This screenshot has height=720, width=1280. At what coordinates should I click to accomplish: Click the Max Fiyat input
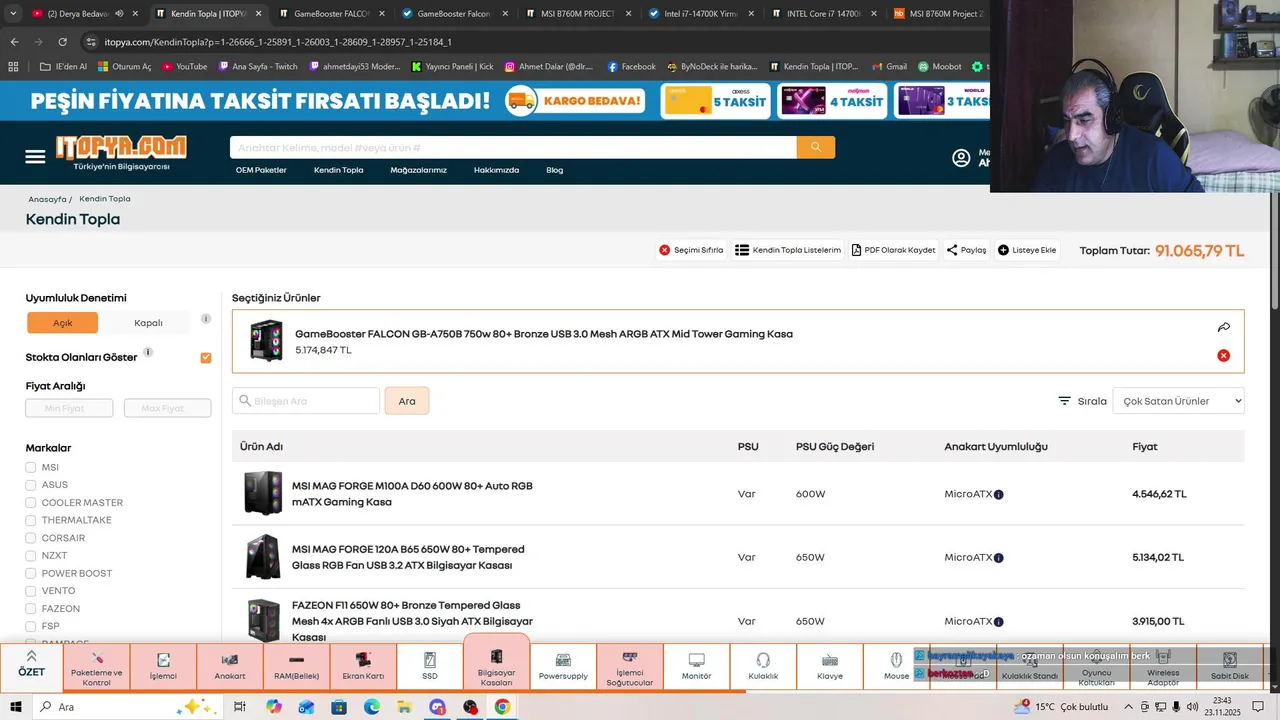(168, 408)
